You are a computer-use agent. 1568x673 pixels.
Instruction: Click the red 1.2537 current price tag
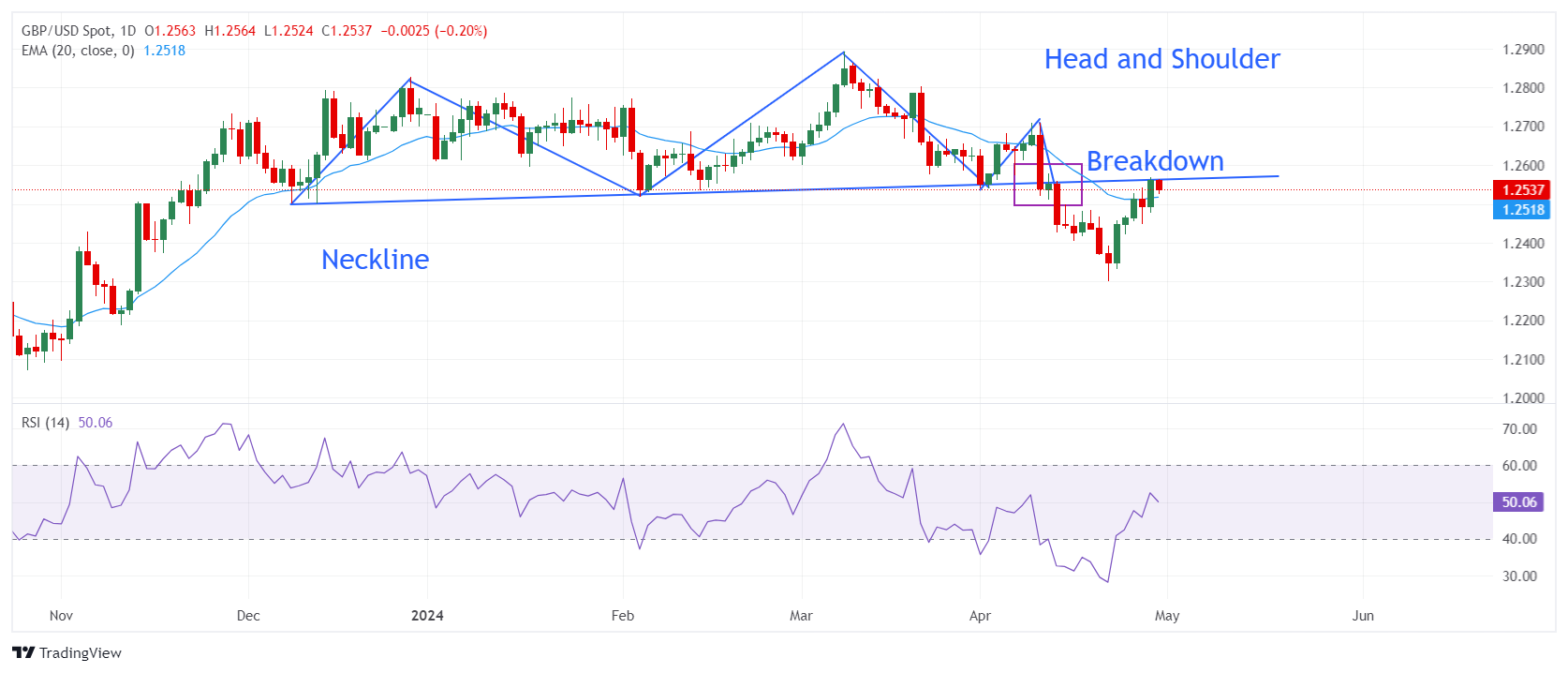pyautogui.click(x=1522, y=190)
